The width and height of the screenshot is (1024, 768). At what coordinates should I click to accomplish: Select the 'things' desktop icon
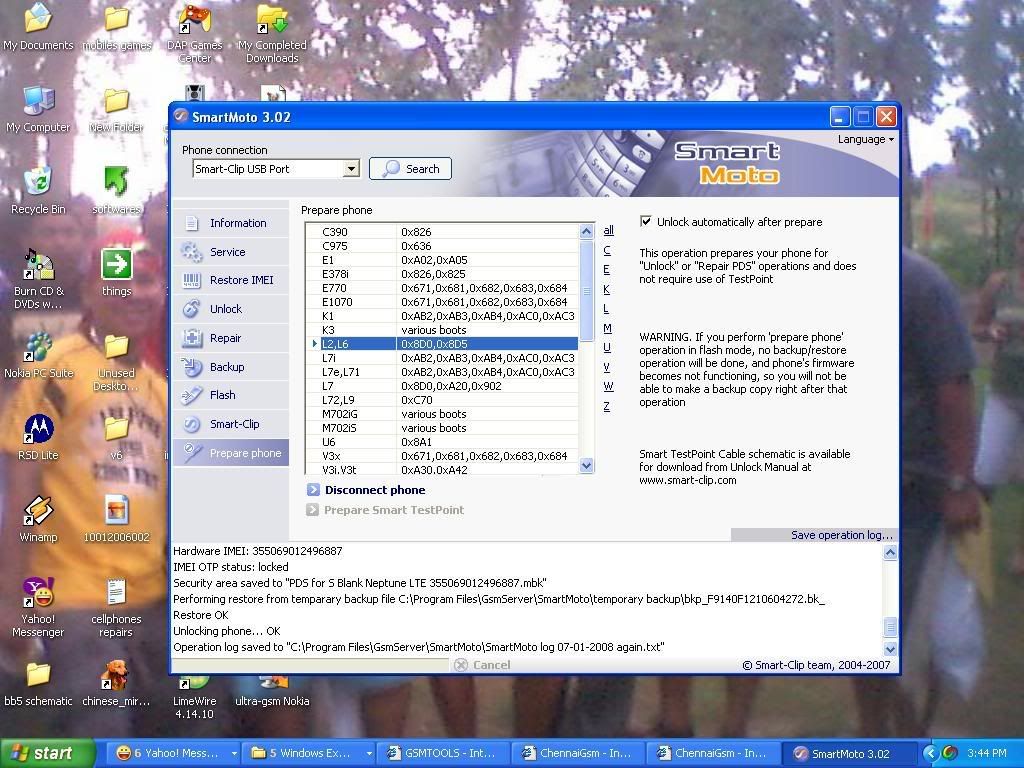pos(116,274)
